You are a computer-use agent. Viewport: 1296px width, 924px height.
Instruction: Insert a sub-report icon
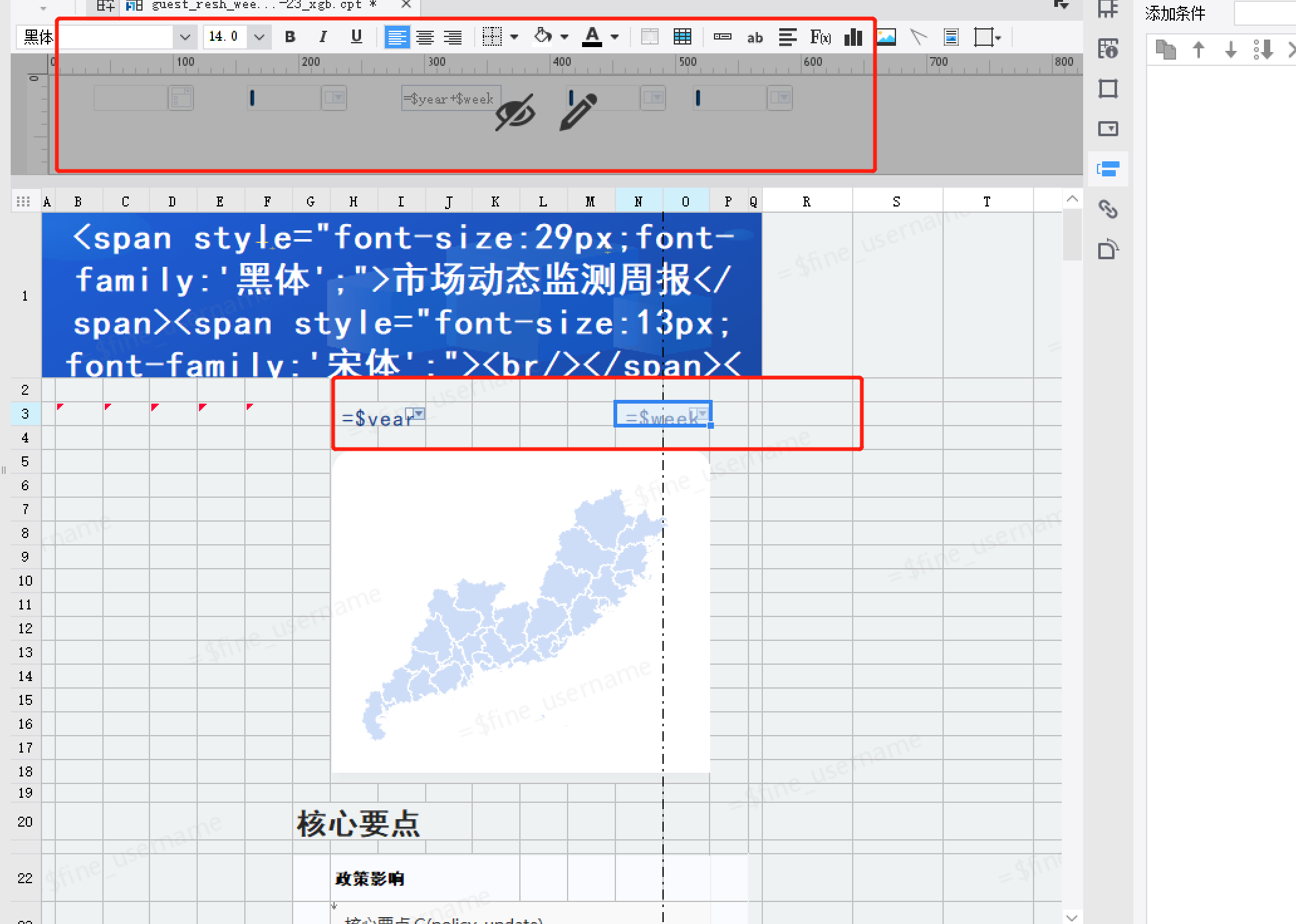tap(951, 37)
